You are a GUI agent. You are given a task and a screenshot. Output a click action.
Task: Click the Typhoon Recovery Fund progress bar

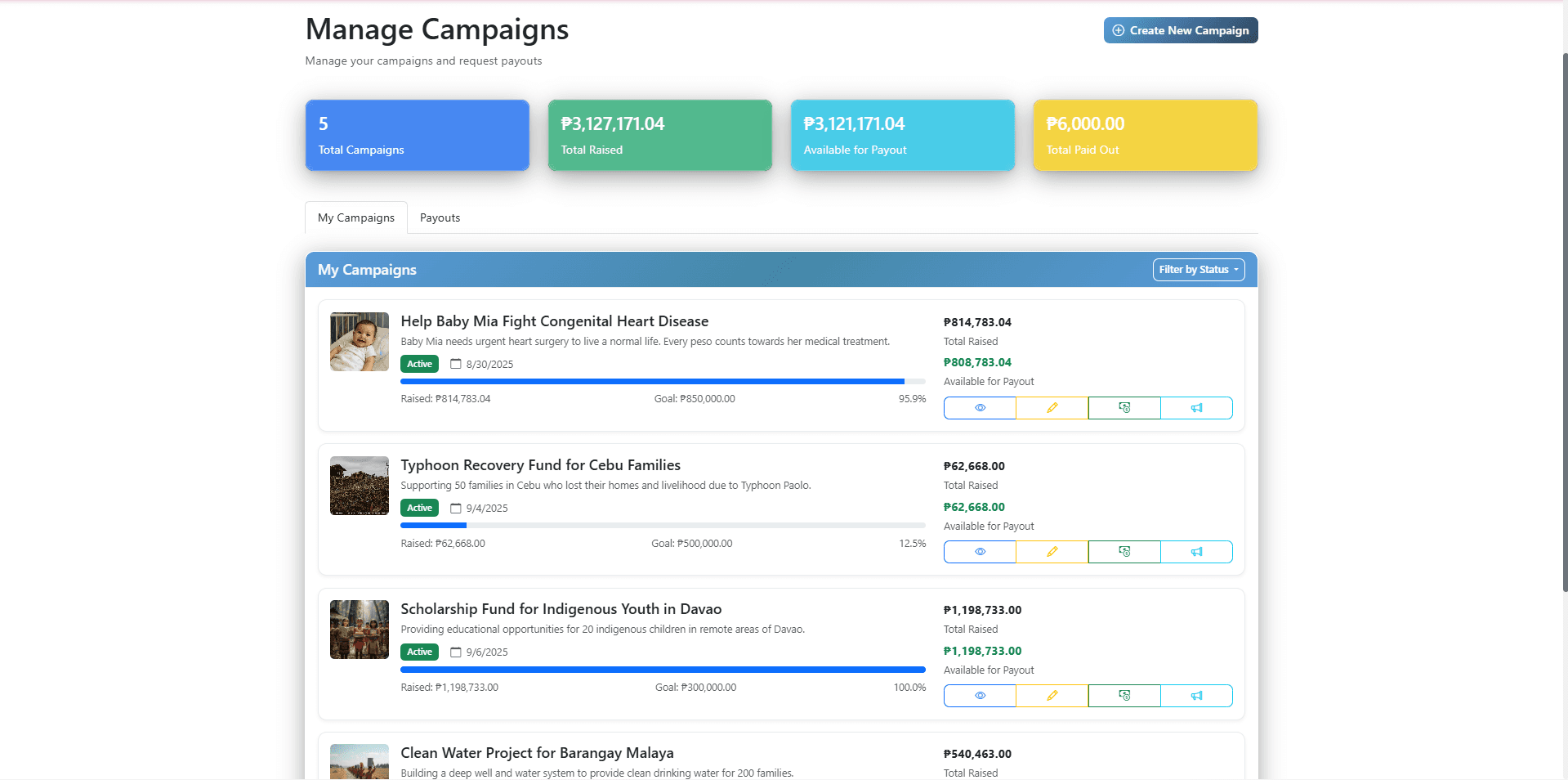pos(663,525)
